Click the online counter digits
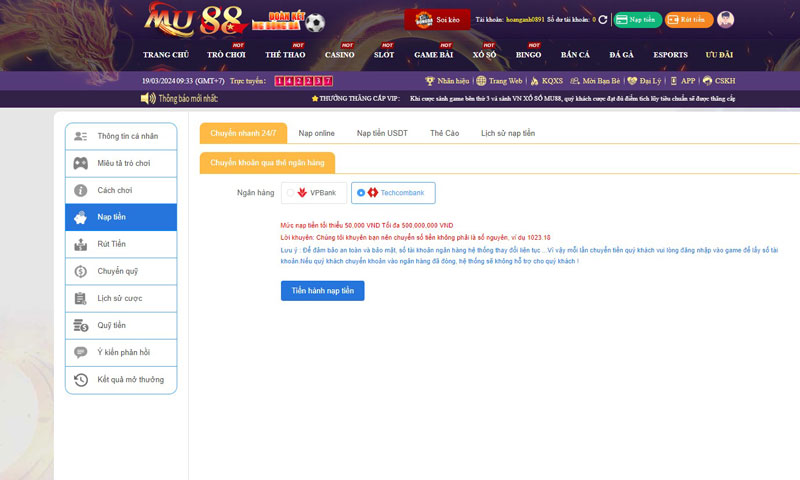Image resolution: width=800 pixels, height=480 pixels. click(304, 81)
